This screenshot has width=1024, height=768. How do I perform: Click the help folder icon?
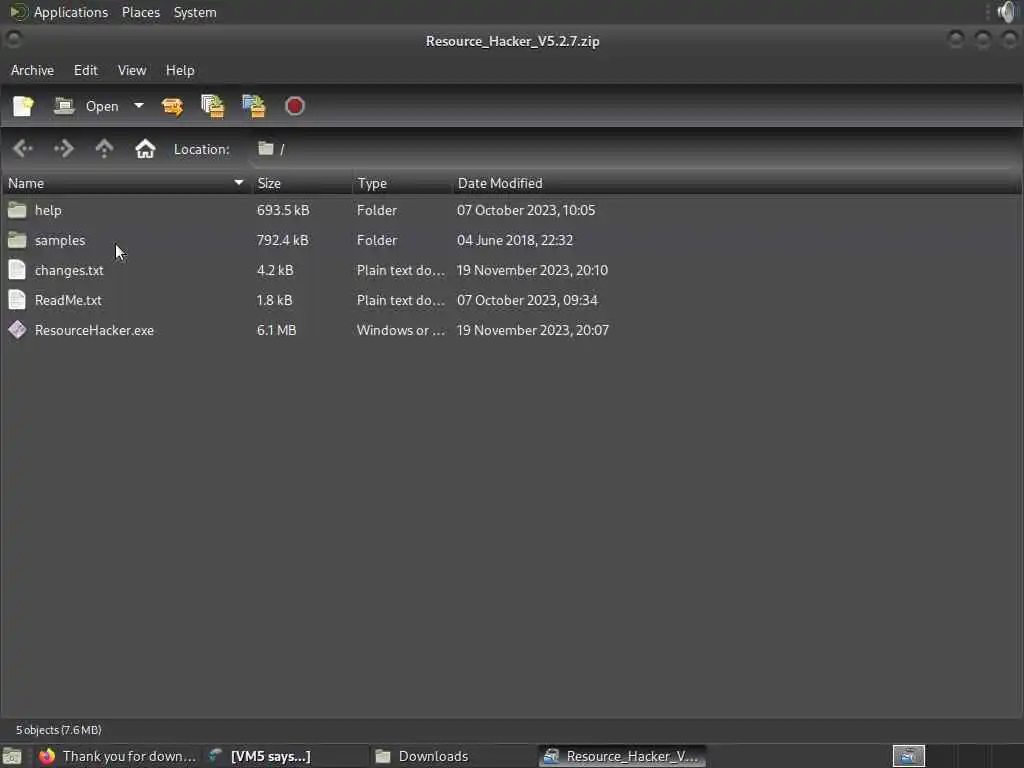17,210
